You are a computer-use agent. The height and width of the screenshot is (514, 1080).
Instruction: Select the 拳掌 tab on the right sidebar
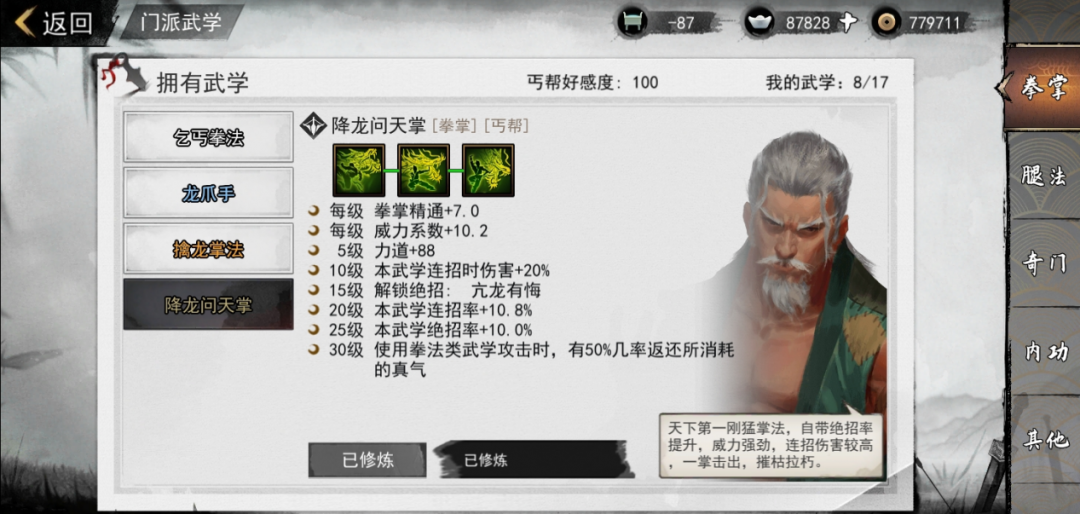tap(1041, 88)
